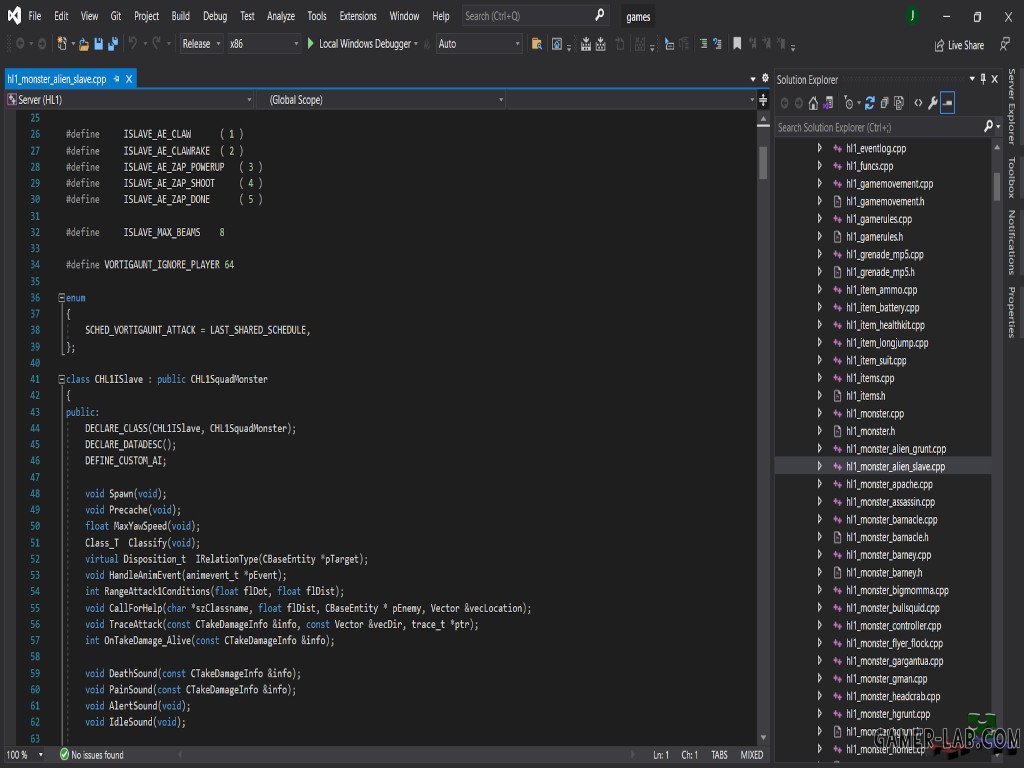This screenshot has width=1024, height=768.
Task: Expand the hl1_monster_apache.cpp tree node
Action: (820, 484)
